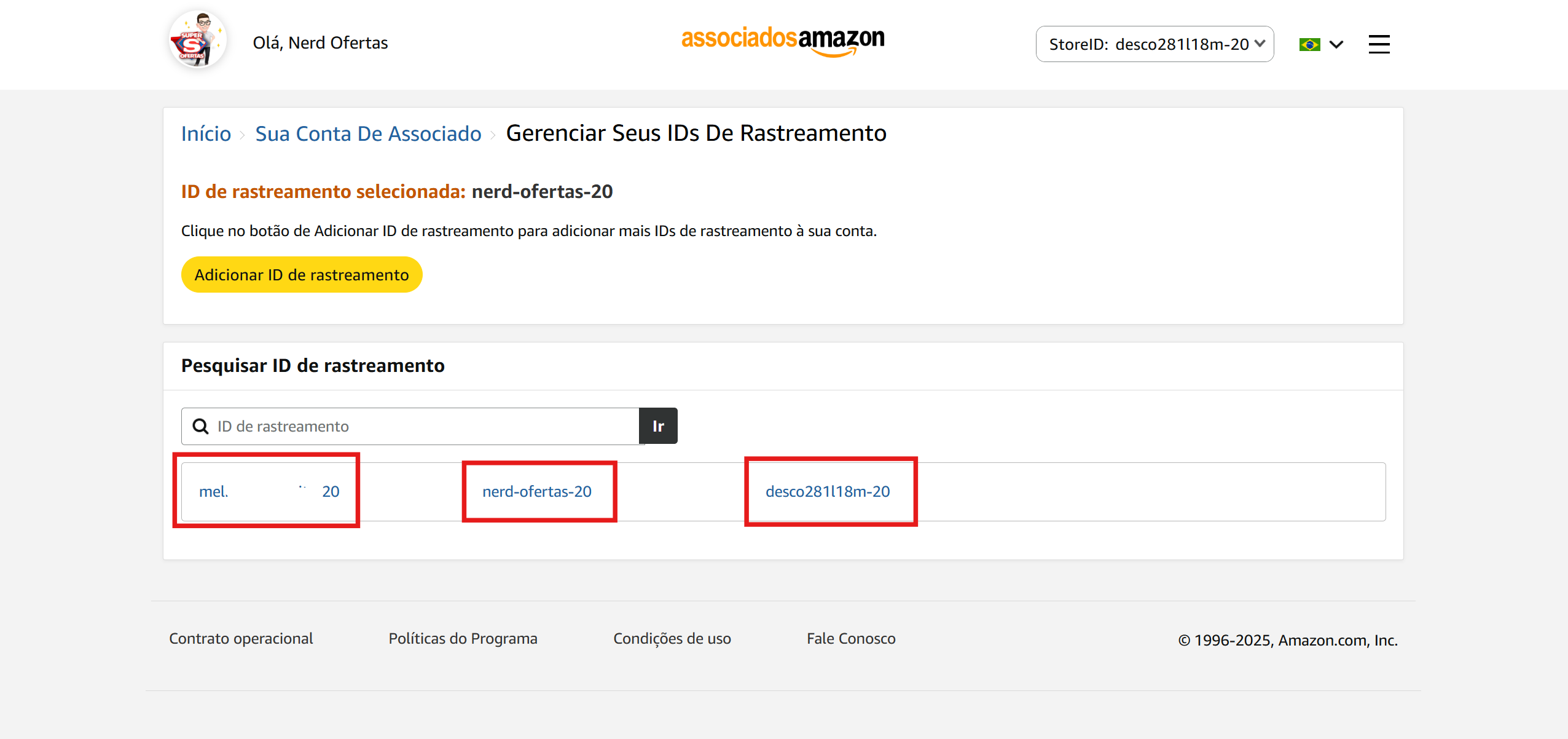Screen dimensions: 1568x739
Task: Click the Brazil flag language icon
Action: (1309, 44)
